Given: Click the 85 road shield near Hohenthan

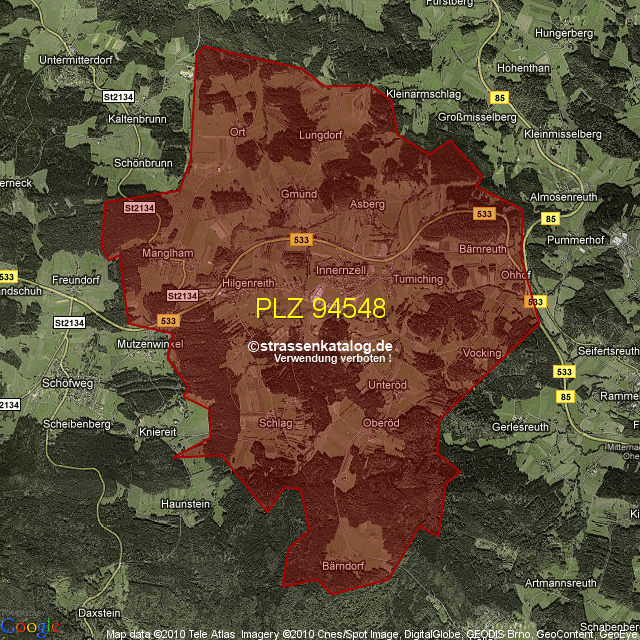Looking at the screenshot, I should coord(499,97).
